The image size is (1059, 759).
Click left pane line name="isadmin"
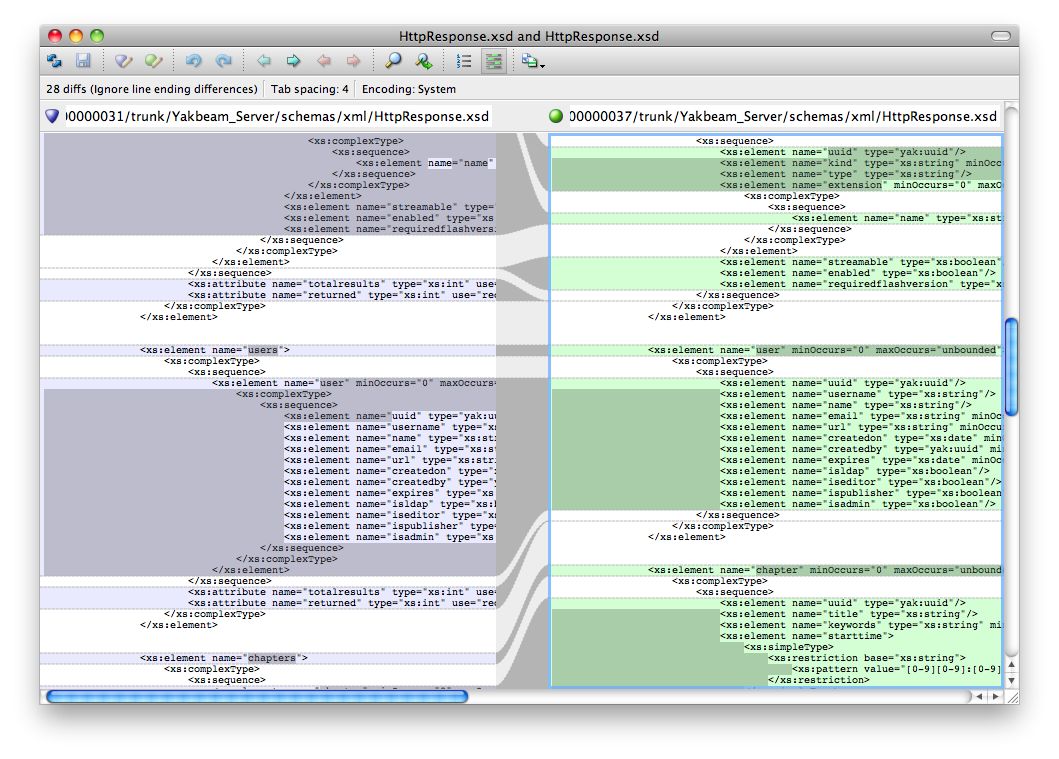(x=389, y=537)
